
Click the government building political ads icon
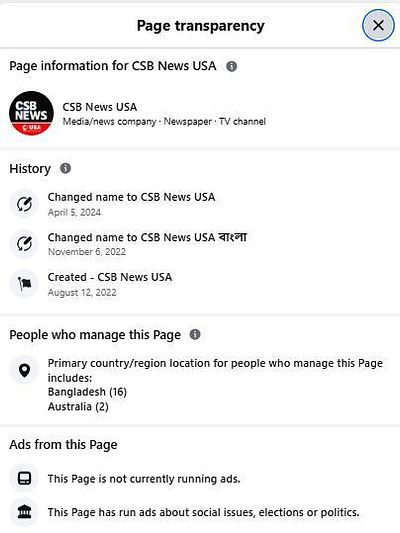[24, 512]
